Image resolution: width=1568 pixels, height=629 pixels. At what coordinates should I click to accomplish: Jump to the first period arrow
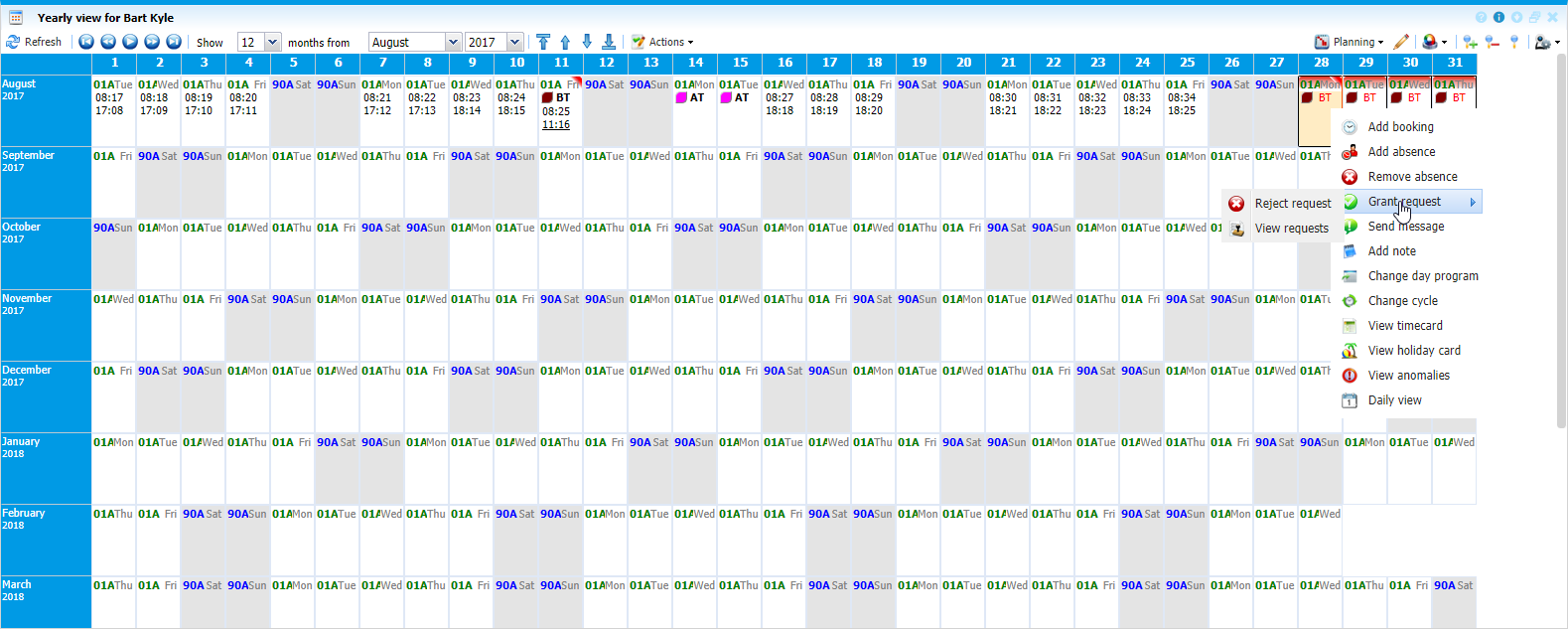tap(86, 42)
